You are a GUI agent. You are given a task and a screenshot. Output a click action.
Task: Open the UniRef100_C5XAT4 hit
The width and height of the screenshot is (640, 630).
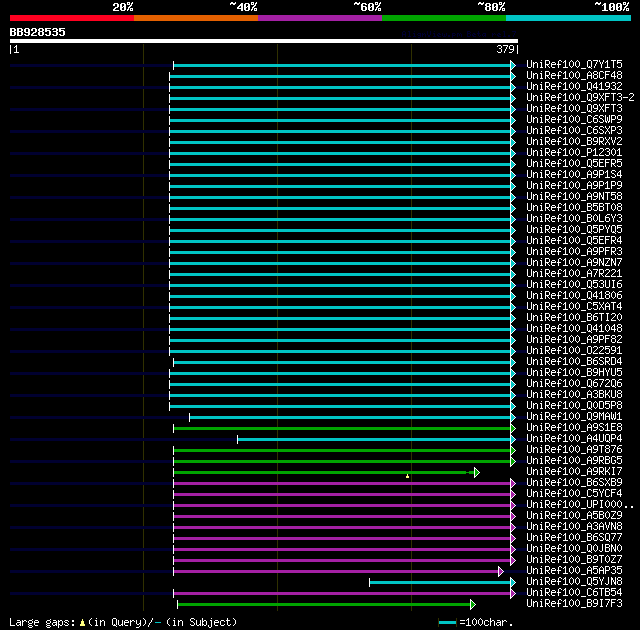point(574,307)
